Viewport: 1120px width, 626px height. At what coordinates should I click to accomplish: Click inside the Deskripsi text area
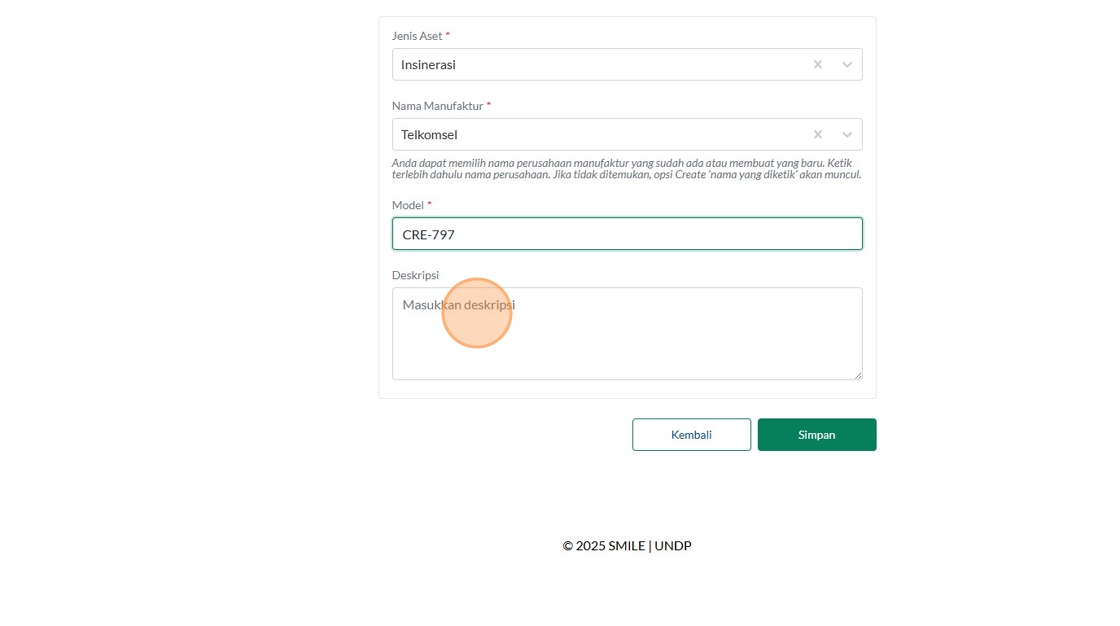(x=627, y=340)
